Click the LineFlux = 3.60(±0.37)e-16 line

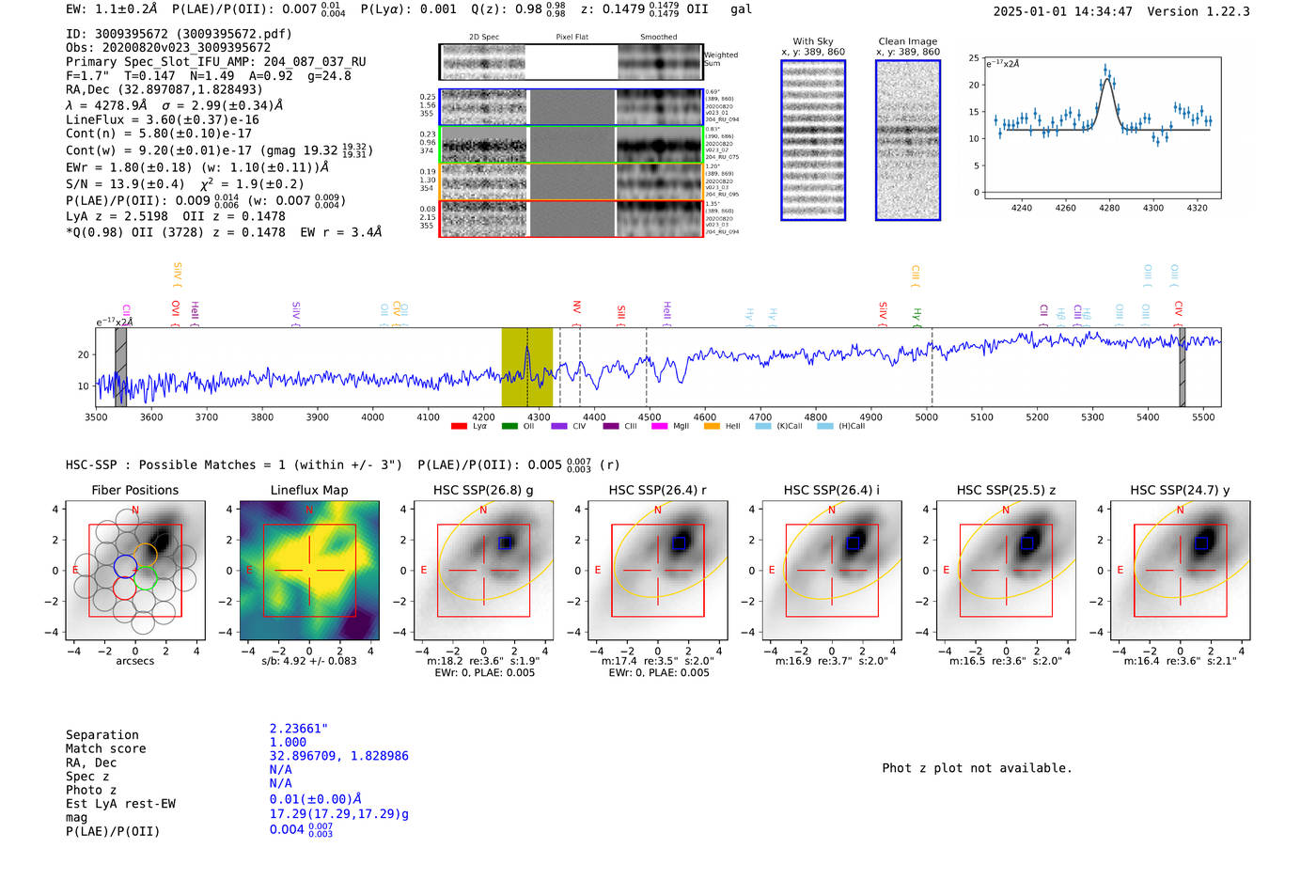pos(163,119)
